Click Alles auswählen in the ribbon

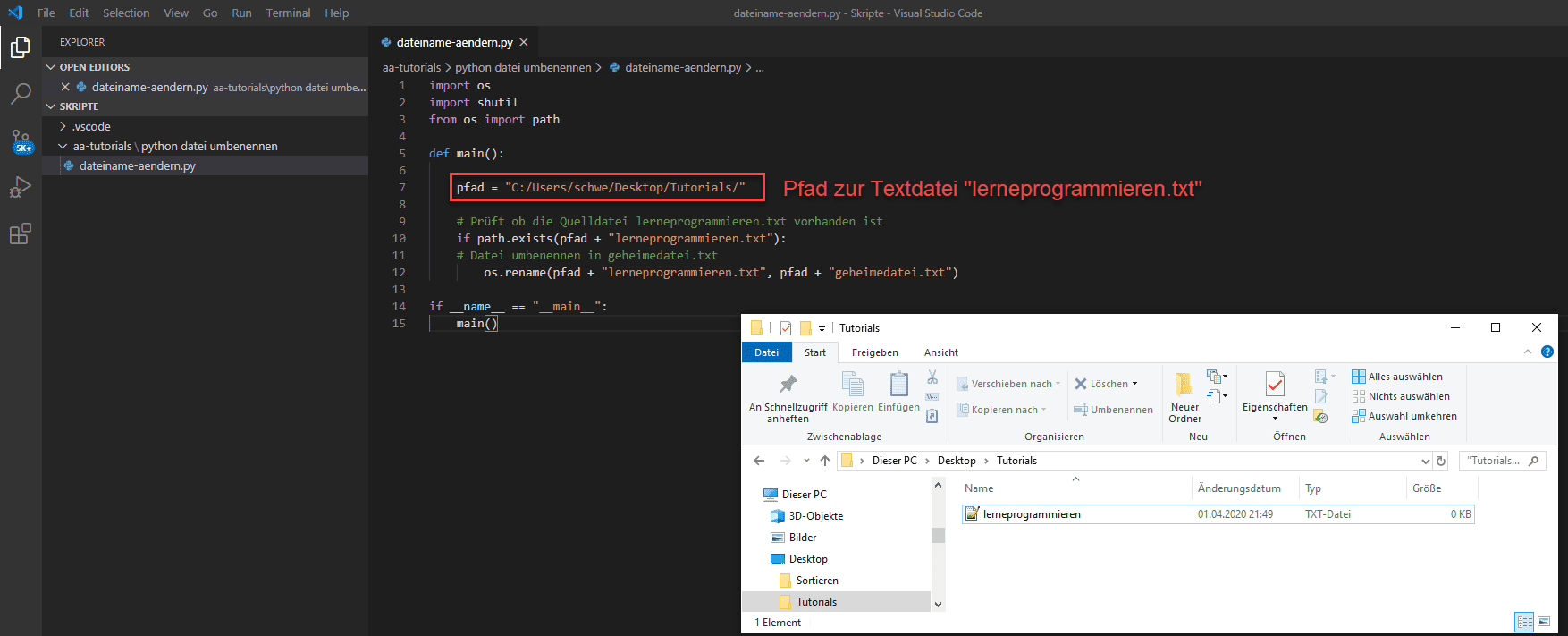[x=1396, y=377]
